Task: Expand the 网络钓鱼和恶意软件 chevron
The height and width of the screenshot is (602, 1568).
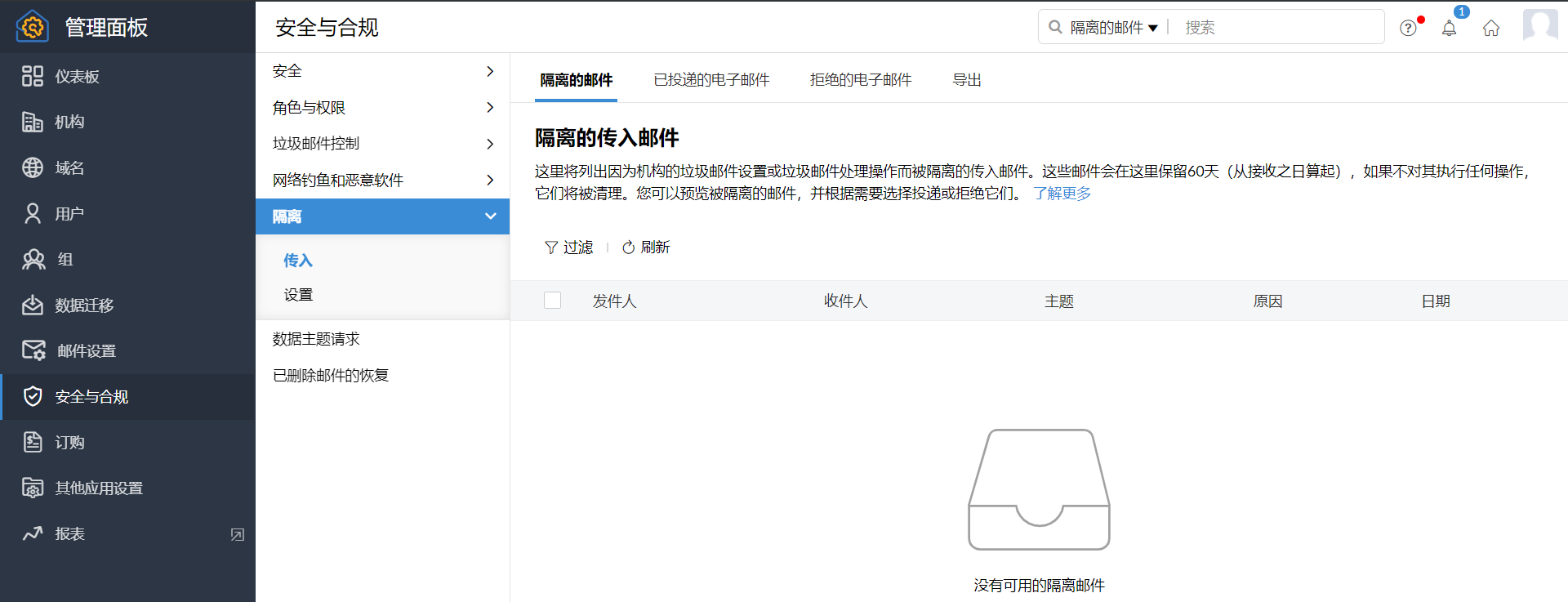Action: point(490,180)
